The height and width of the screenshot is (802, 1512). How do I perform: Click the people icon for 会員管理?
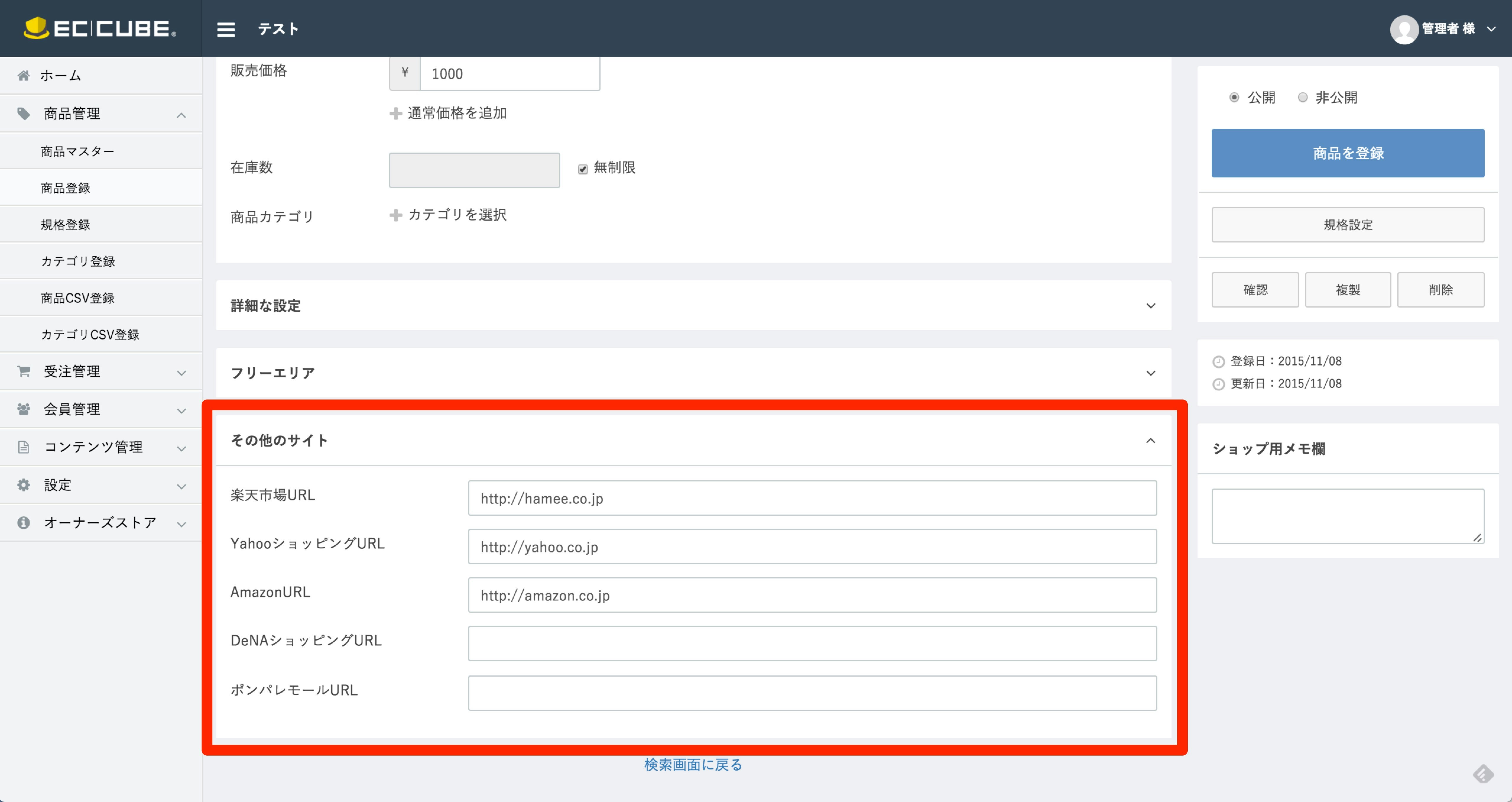click(x=23, y=409)
